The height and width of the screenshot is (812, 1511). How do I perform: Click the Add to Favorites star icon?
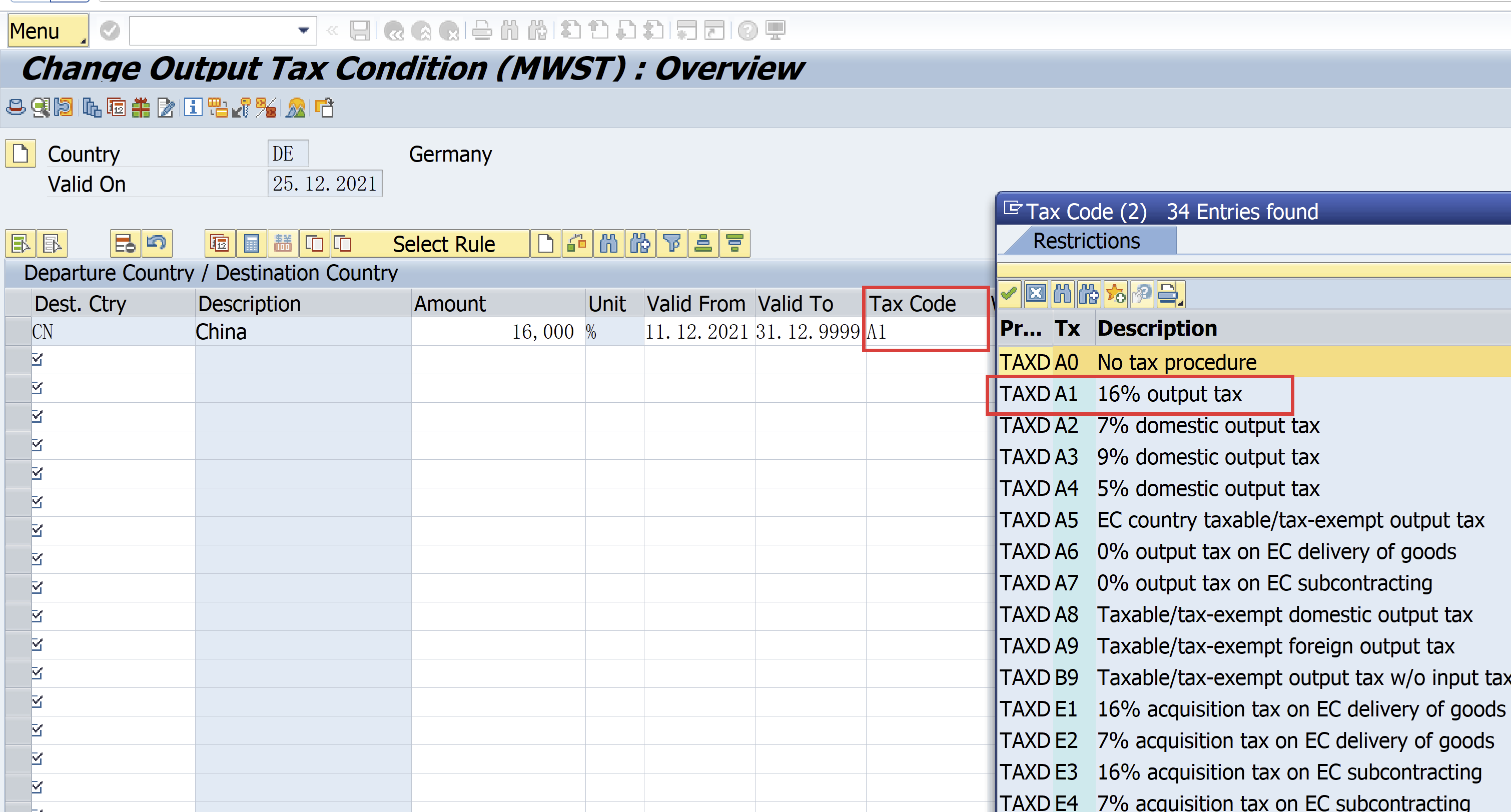pyautogui.click(x=1115, y=293)
